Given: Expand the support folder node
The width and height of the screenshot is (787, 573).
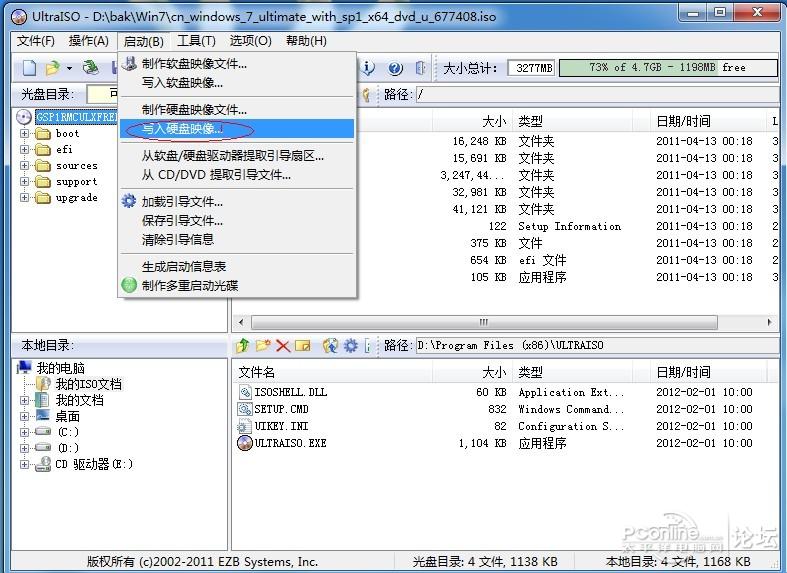Looking at the screenshot, I should [x=24, y=182].
